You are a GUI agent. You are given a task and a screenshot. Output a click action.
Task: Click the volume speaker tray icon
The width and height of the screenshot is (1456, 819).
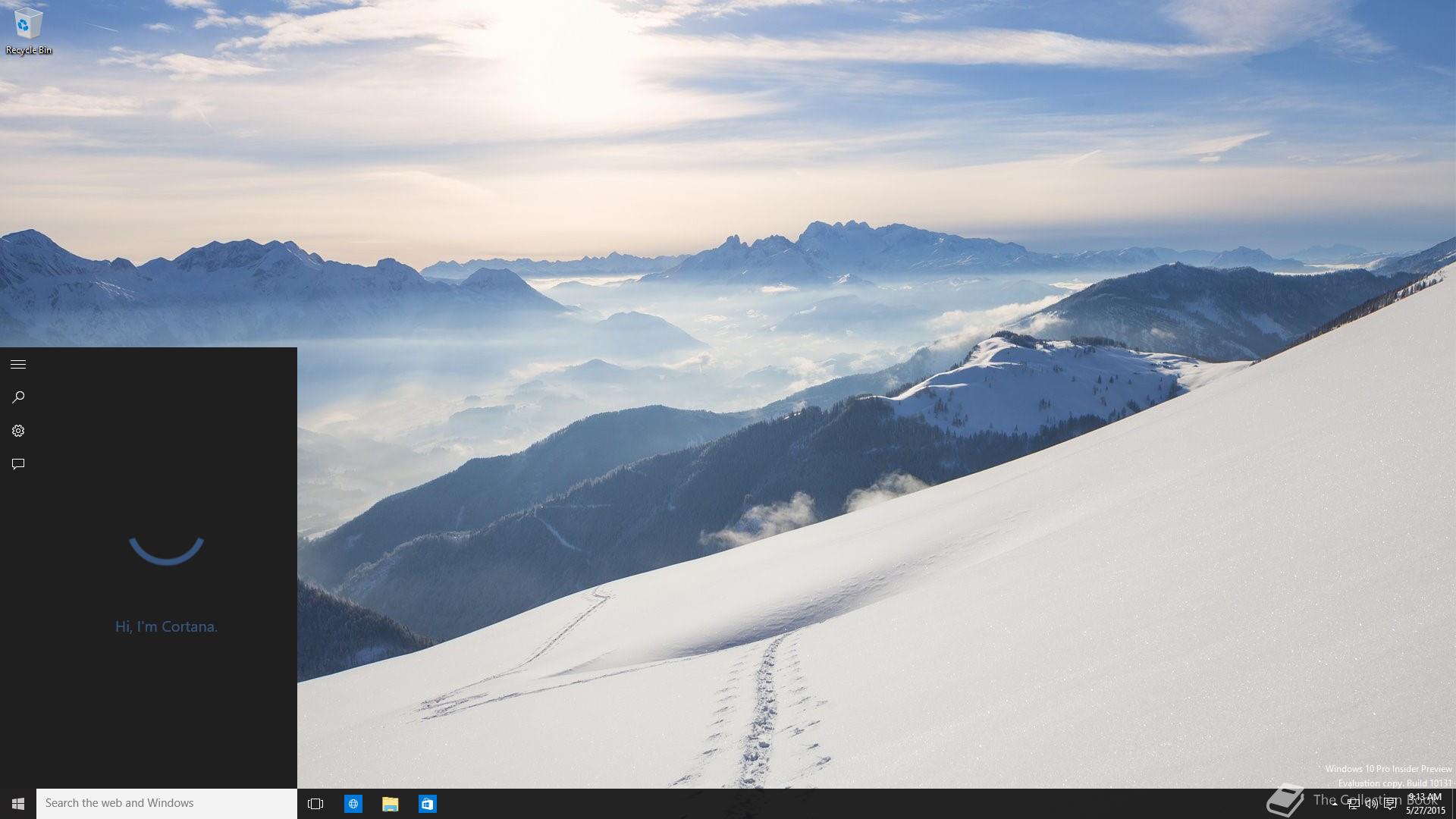click(x=1371, y=805)
